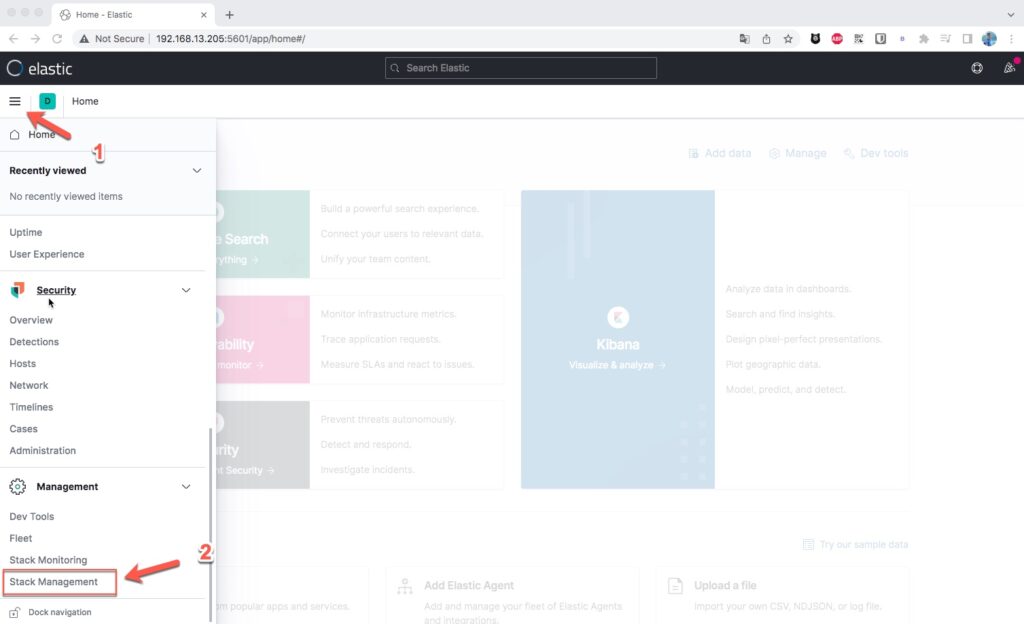Click the Kibana circular logo
1024x624 pixels.
618,317
